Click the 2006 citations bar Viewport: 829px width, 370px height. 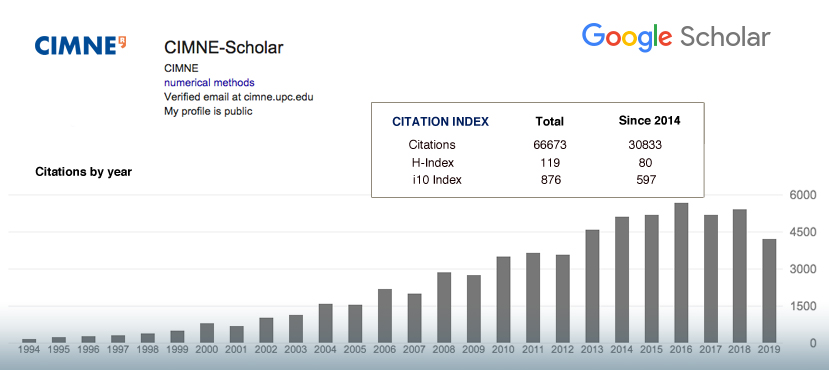coord(385,316)
